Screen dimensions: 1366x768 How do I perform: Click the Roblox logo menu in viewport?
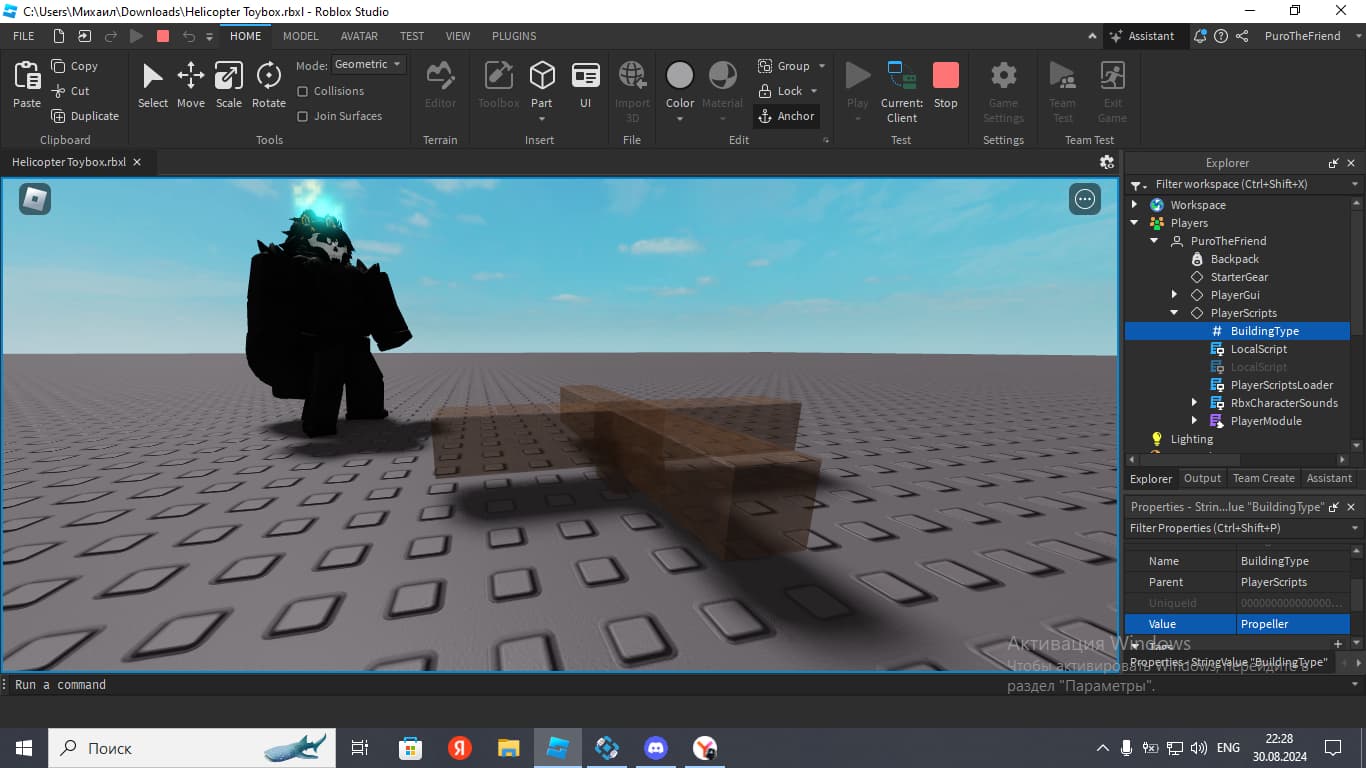pos(35,199)
